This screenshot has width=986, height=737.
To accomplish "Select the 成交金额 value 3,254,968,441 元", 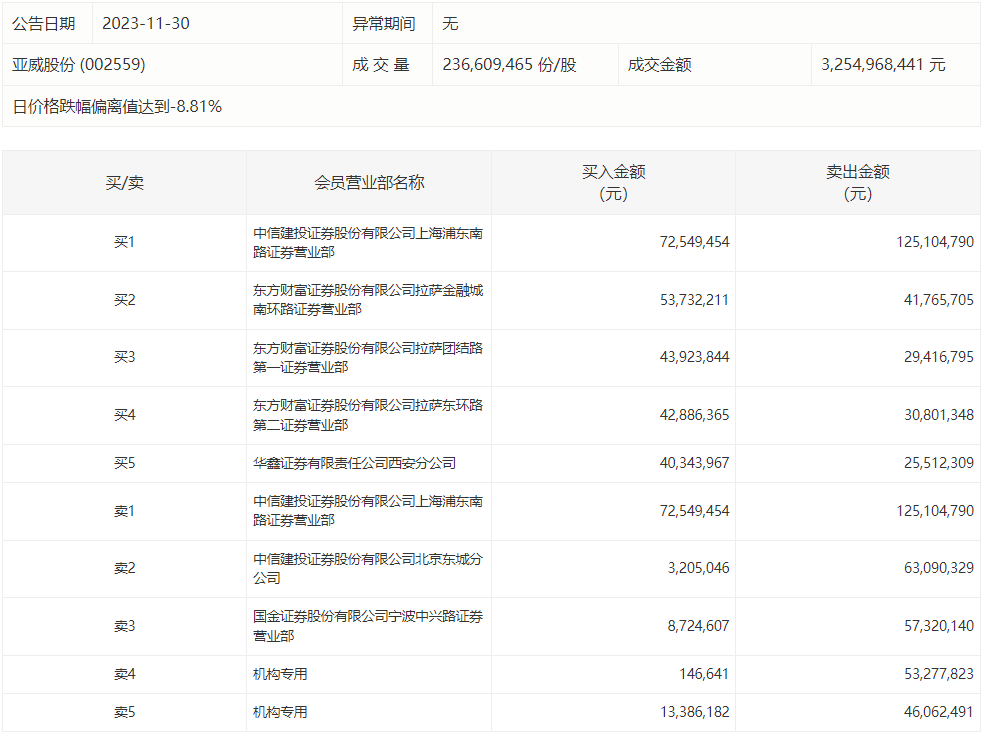I will (x=882, y=65).
